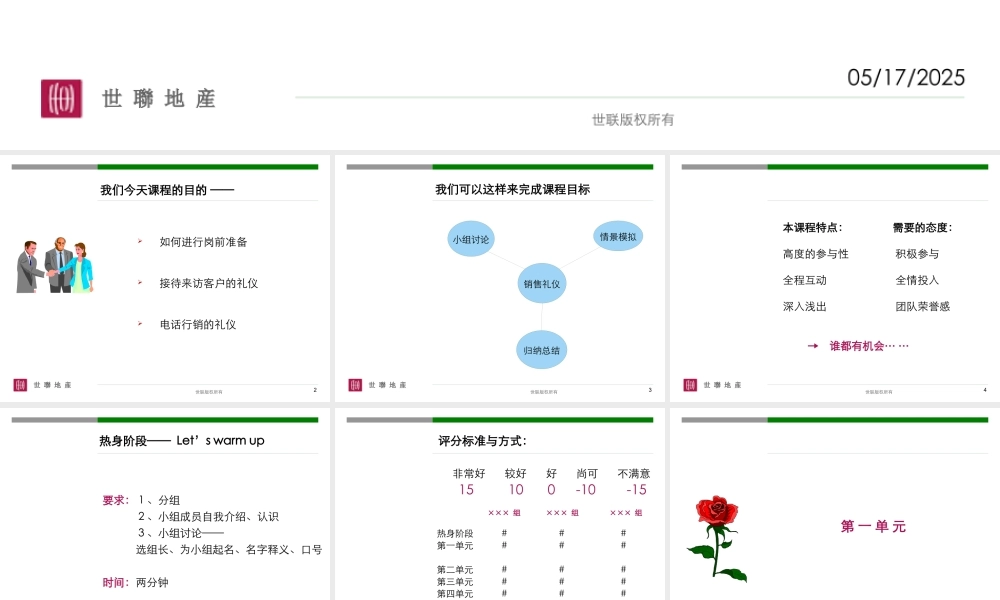Click the row label 第三单元
1000x600 pixels.
(x=455, y=582)
